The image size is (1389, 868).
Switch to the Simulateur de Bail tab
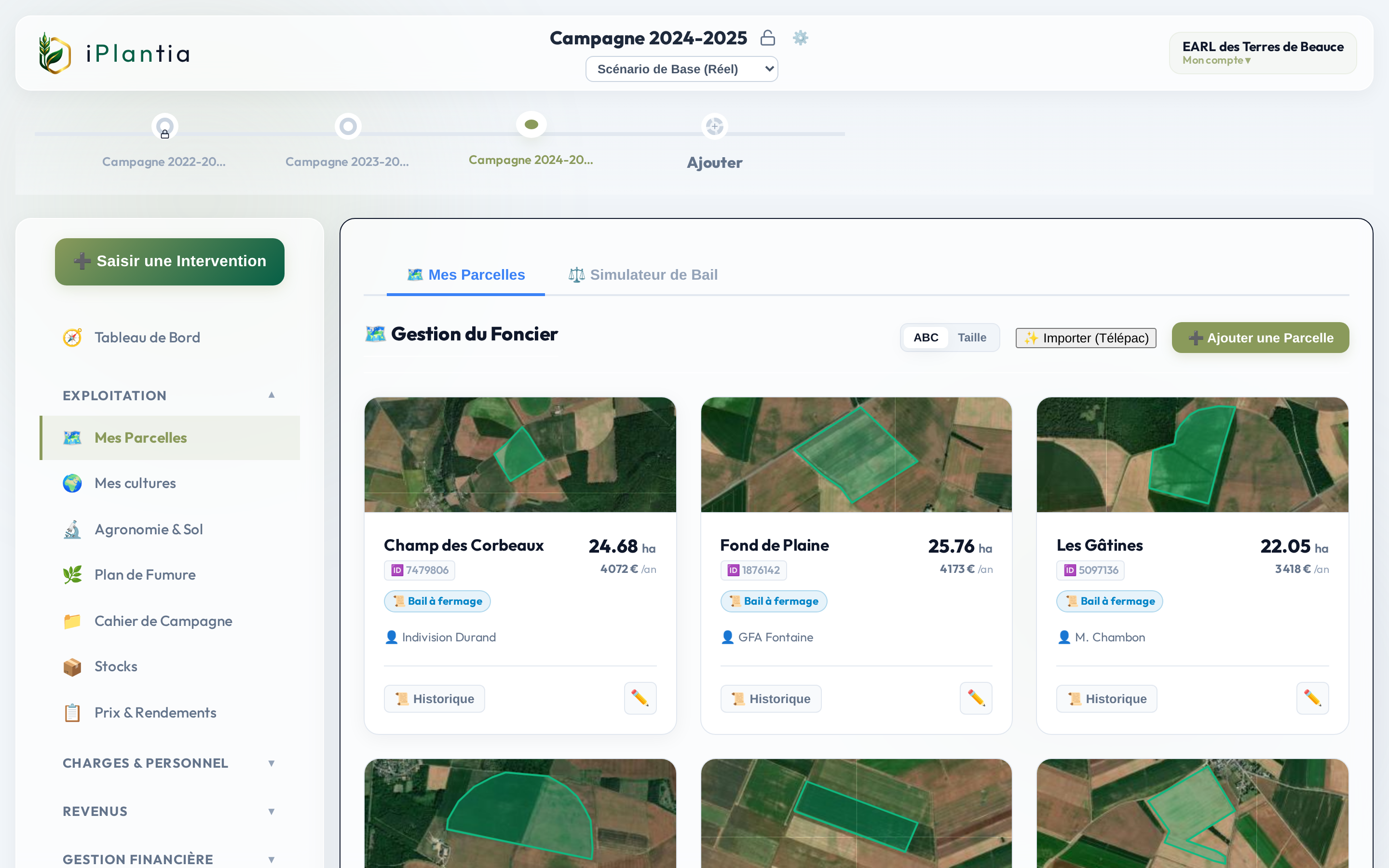click(643, 275)
